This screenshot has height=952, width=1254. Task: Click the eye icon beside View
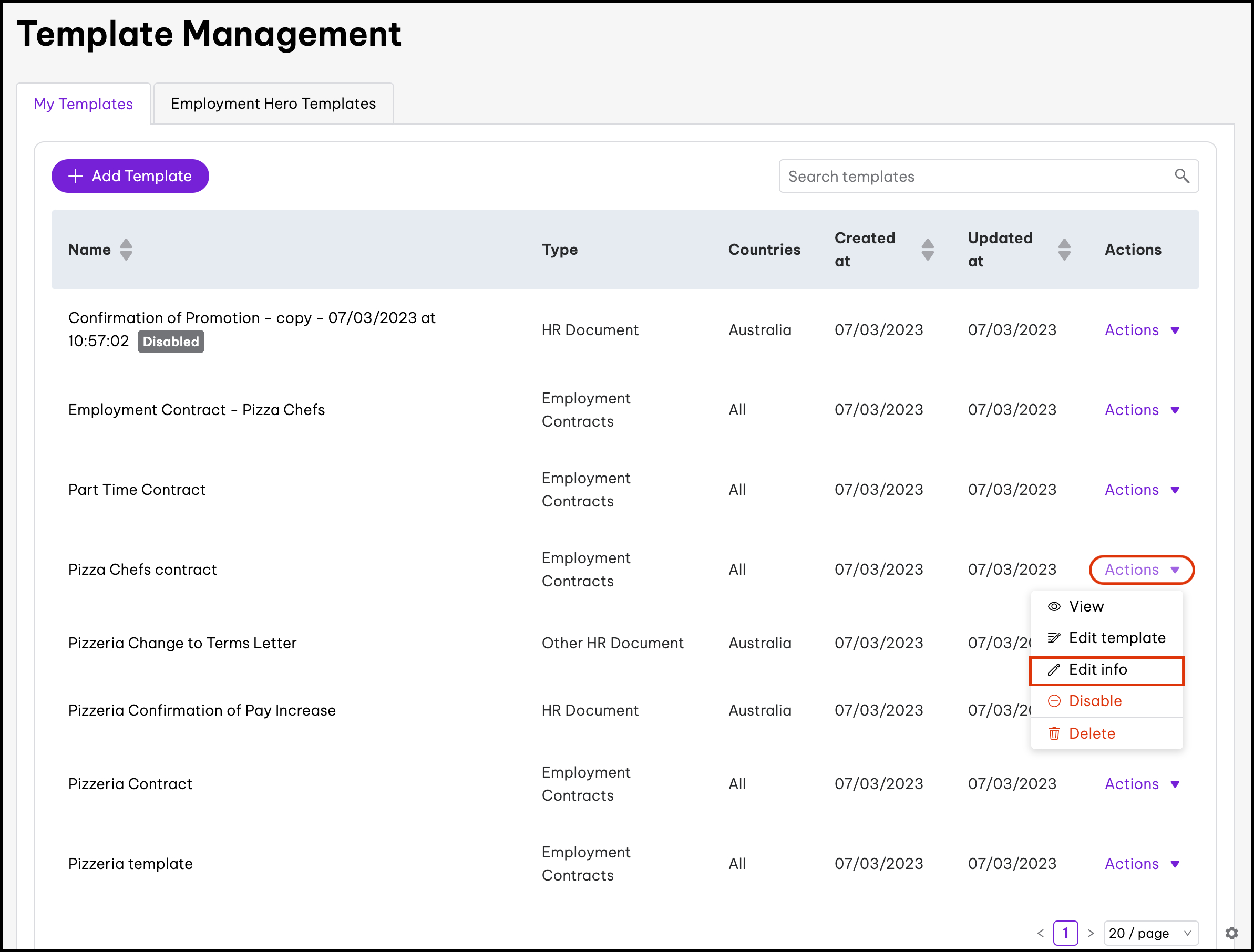pyautogui.click(x=1054, y=606)
